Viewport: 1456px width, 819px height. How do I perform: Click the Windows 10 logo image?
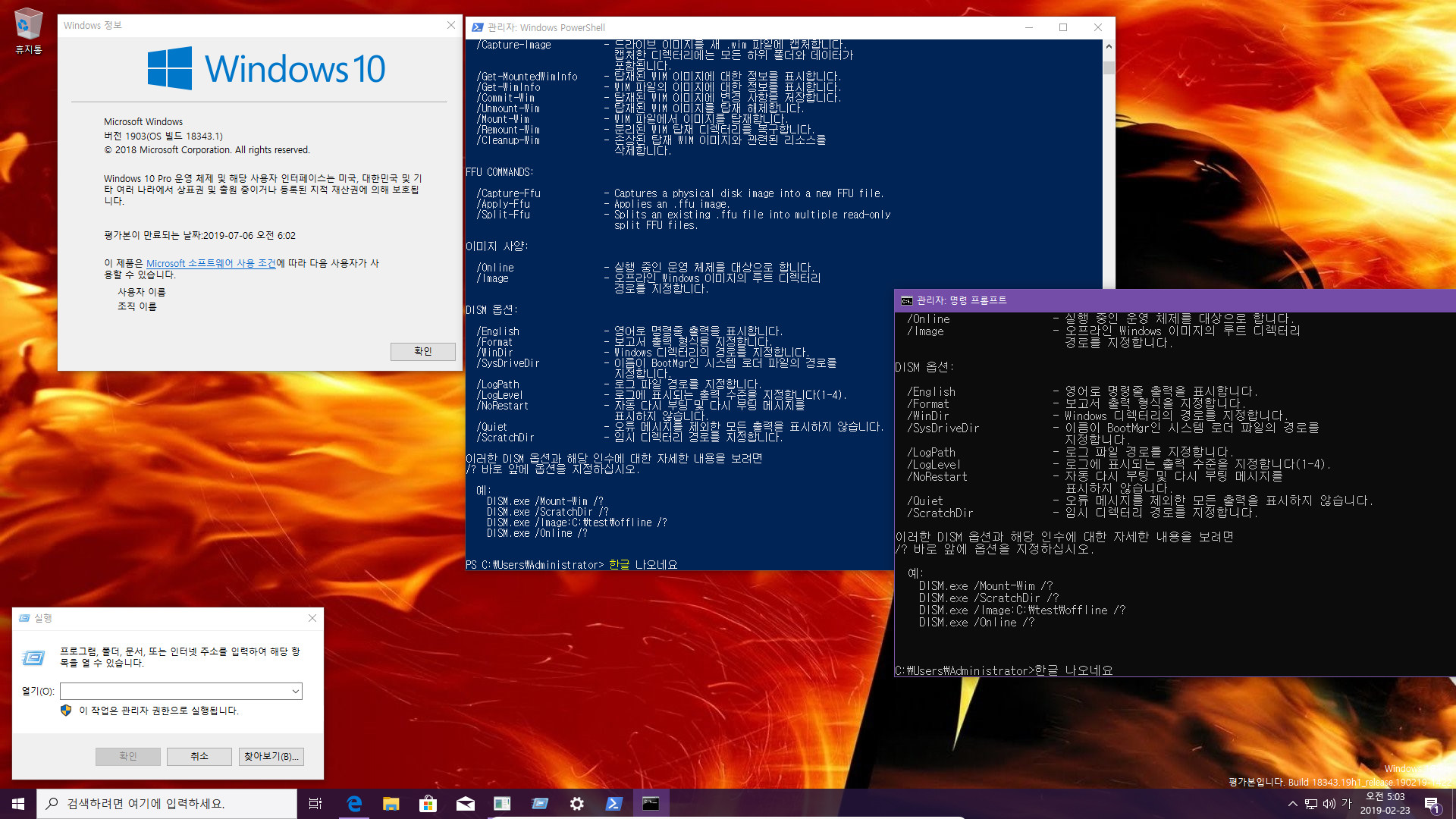(266, 68)
